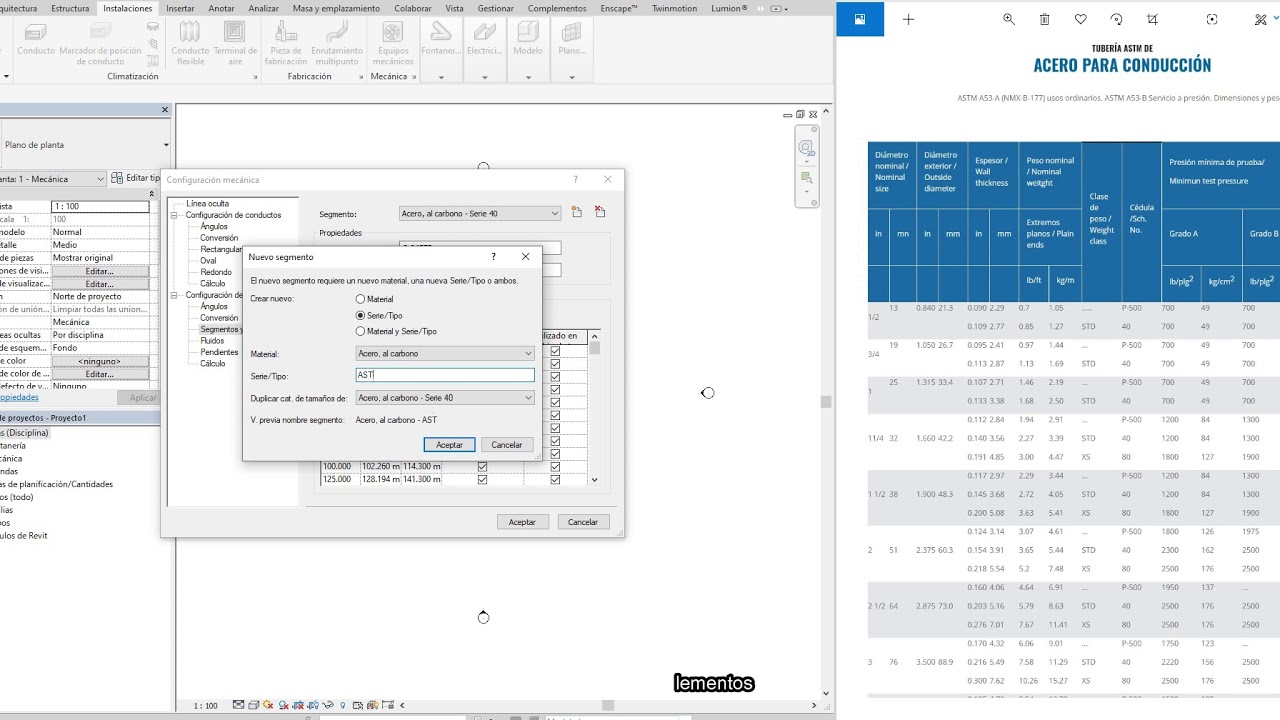Expand the Modelo ribbon panel dropdown

tap(528, 77)
